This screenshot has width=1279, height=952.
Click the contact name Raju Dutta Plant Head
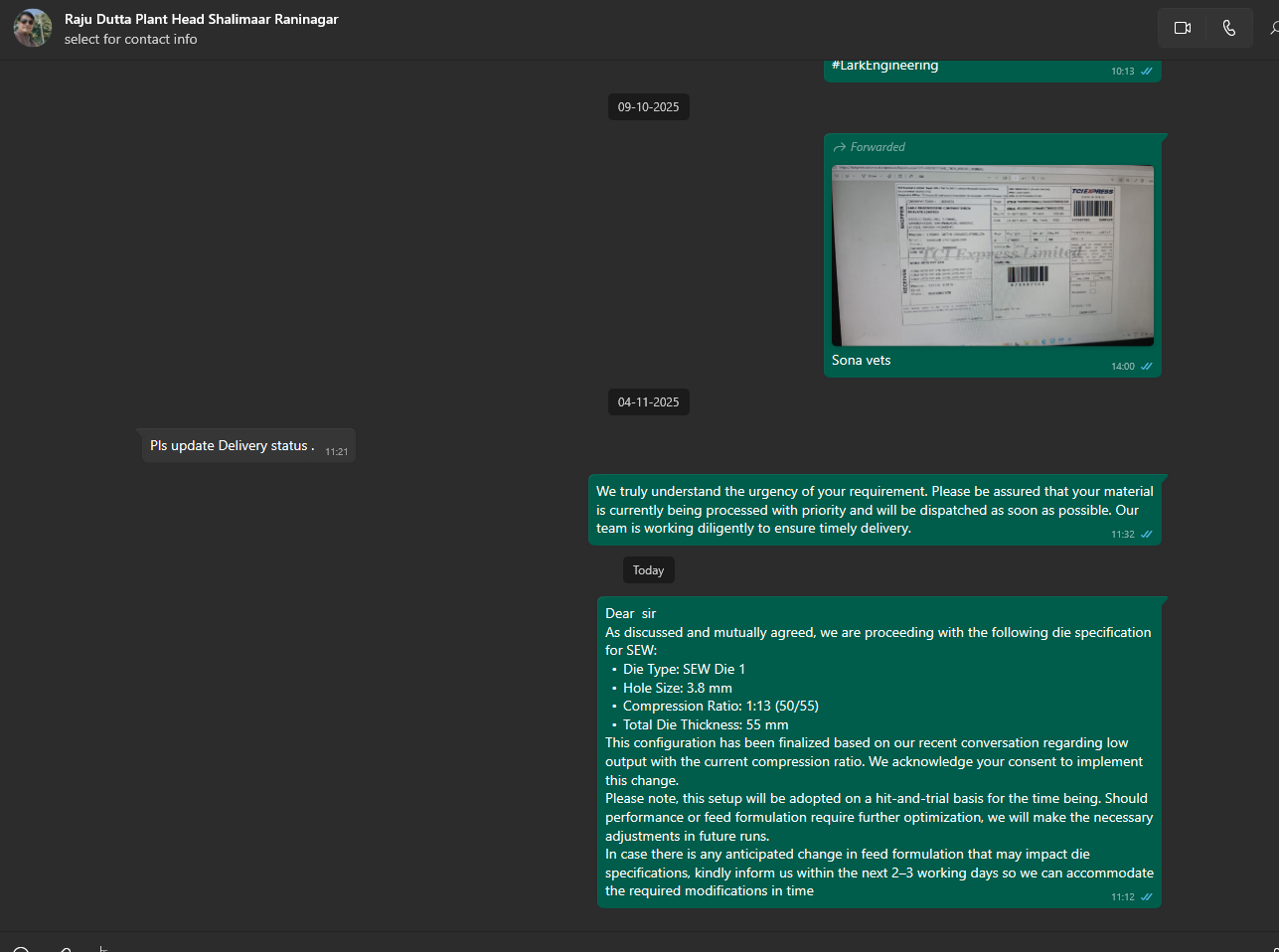(x=201, y=19)
